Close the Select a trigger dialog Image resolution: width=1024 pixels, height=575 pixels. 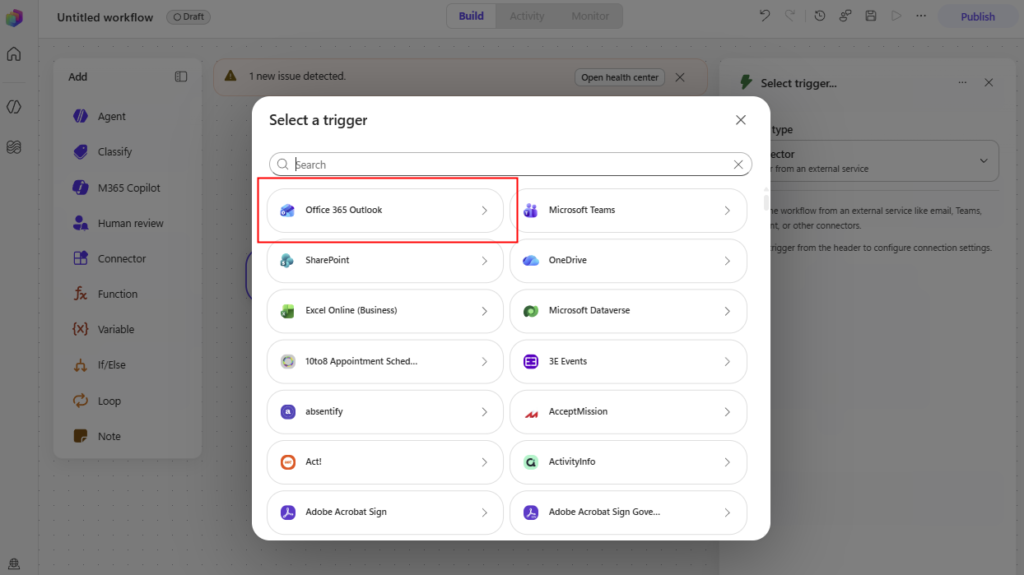[741, 120]
